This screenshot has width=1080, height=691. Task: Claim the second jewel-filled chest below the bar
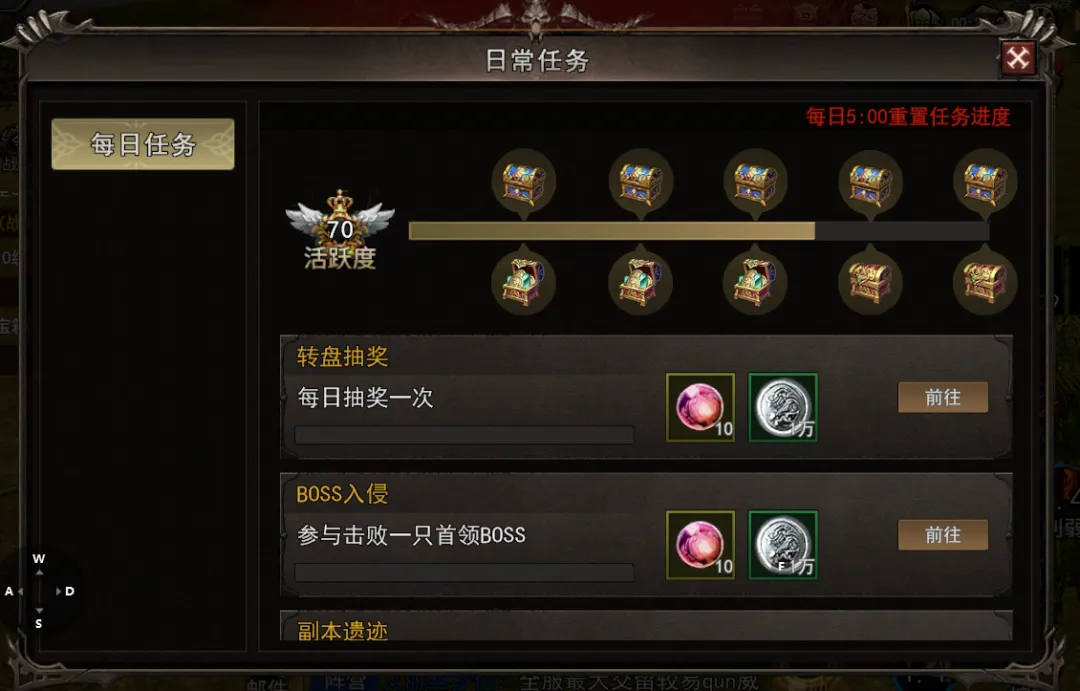point(641,280)
